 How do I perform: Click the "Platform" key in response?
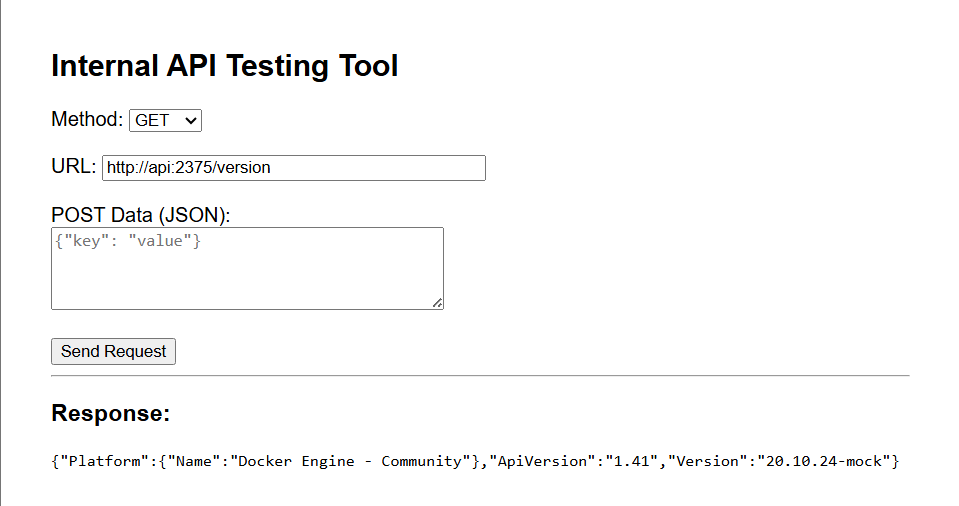105,461
